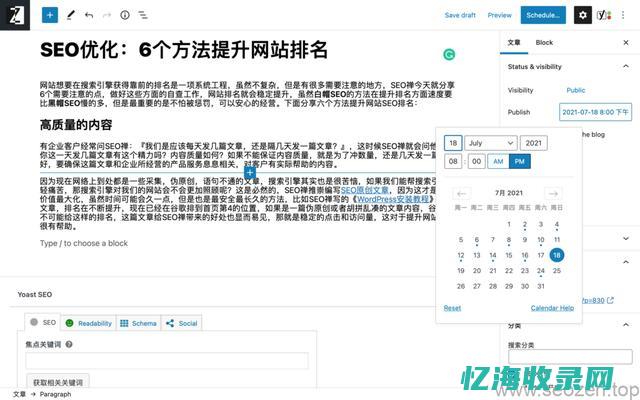Screen dimensions: 640x400
Task: Select the AM time option
Action: coord(498,161)
